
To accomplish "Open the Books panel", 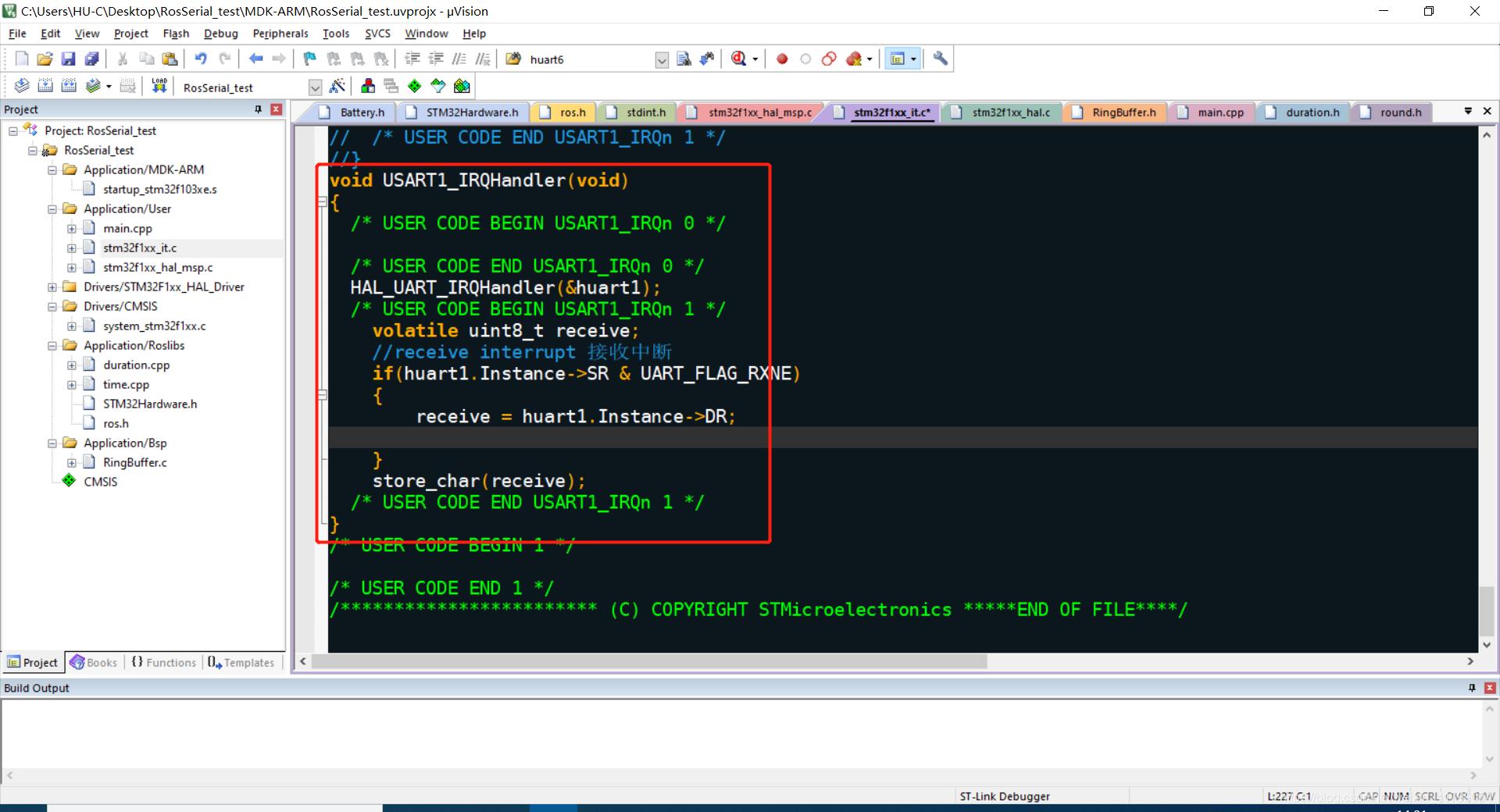I will [94, 662].
